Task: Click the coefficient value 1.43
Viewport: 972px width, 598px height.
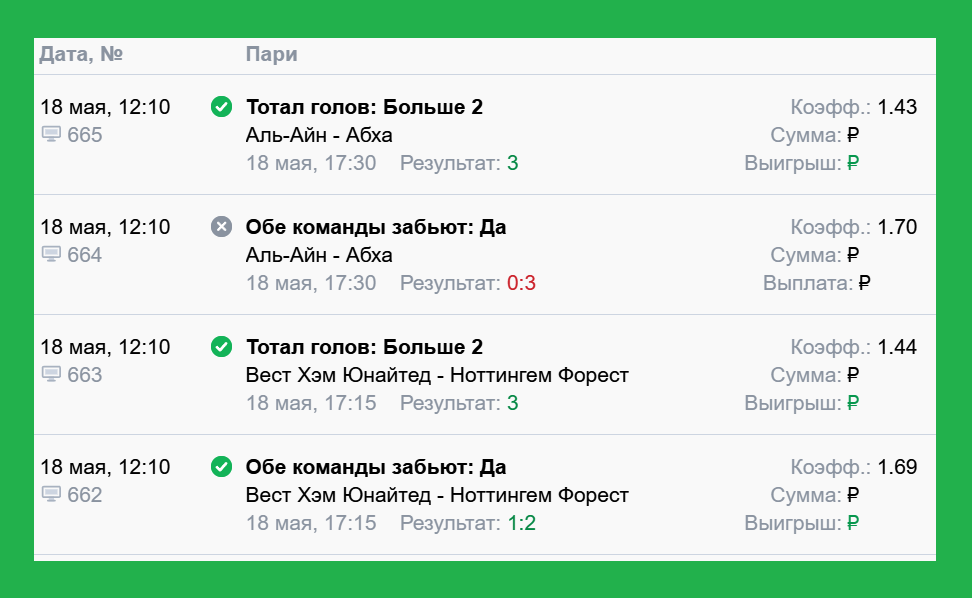Action: point(897,107)
